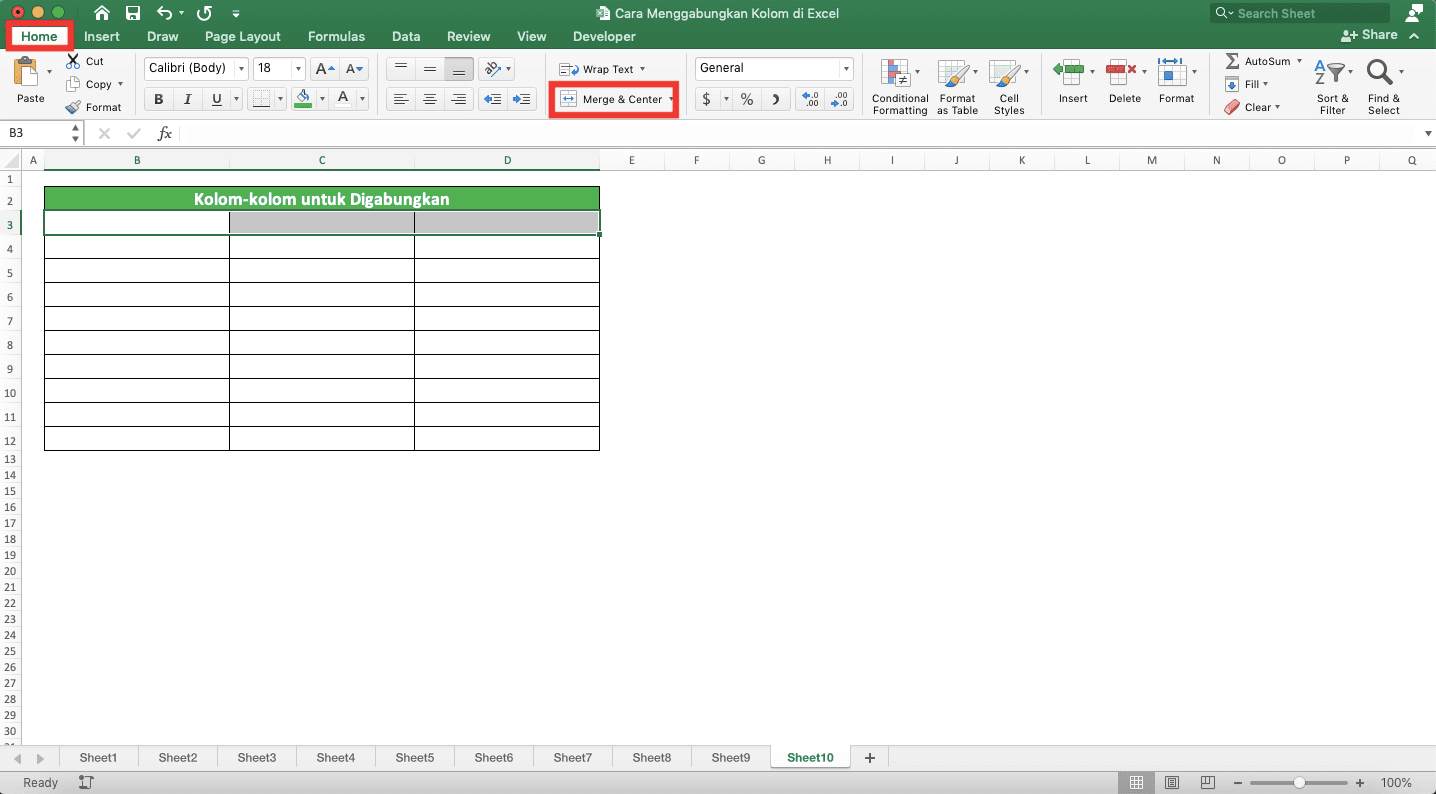Image resolution: width=1436 pixels, height=794 pixels.
Task: Add a new sheet with plus button
Action: (869, 758)
